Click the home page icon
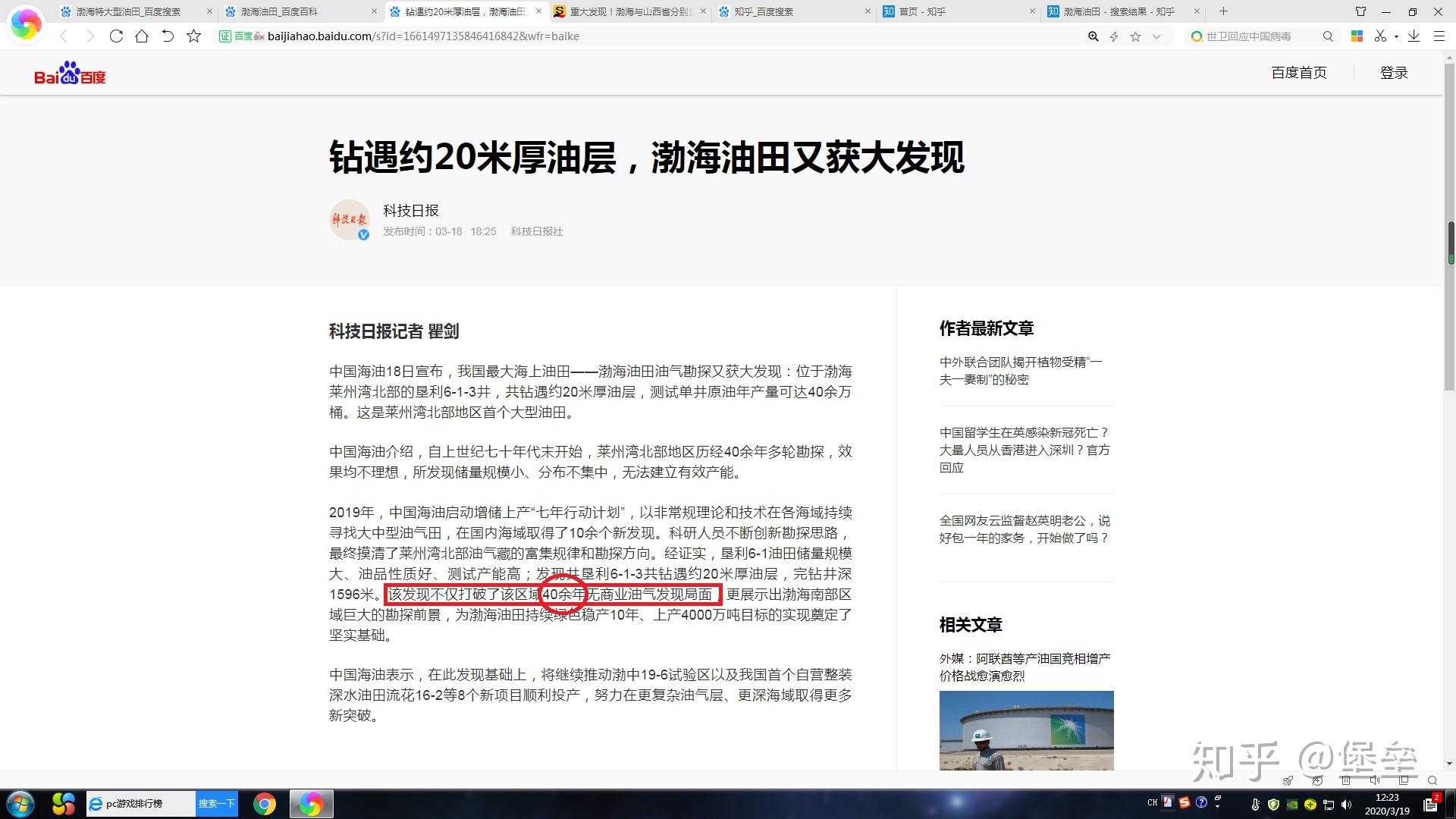 coord(142,36)
